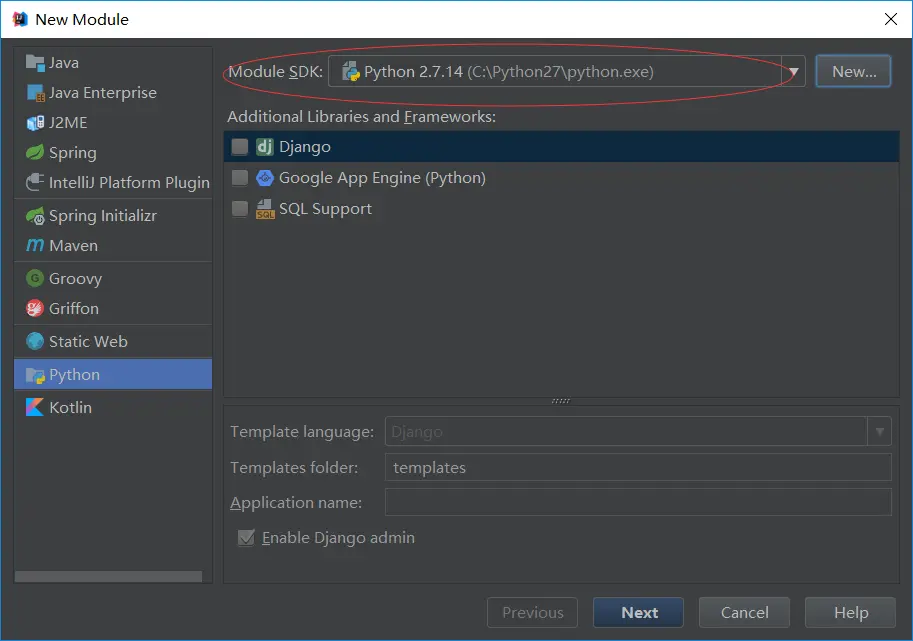Click the Griffon icon
This screenshot has height=641, width=913.
point(35,308)
